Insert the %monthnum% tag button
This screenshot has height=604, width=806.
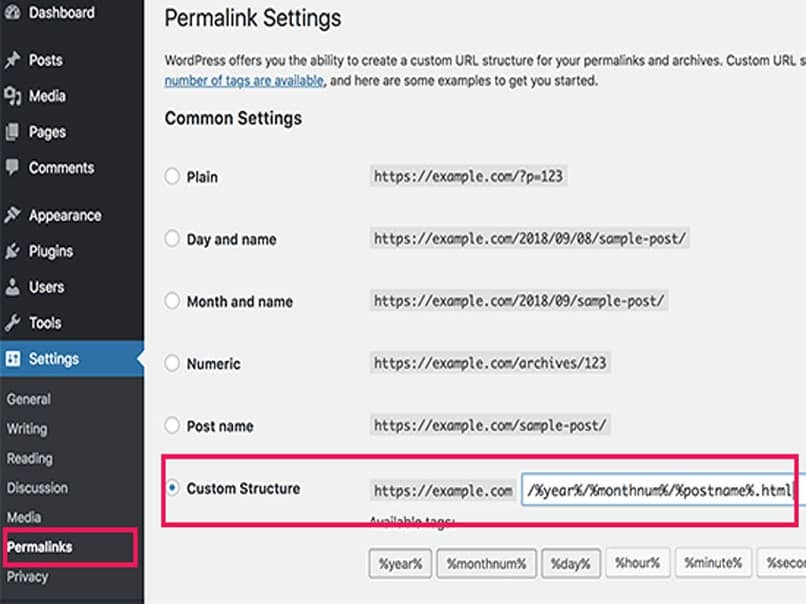(489, 564)
